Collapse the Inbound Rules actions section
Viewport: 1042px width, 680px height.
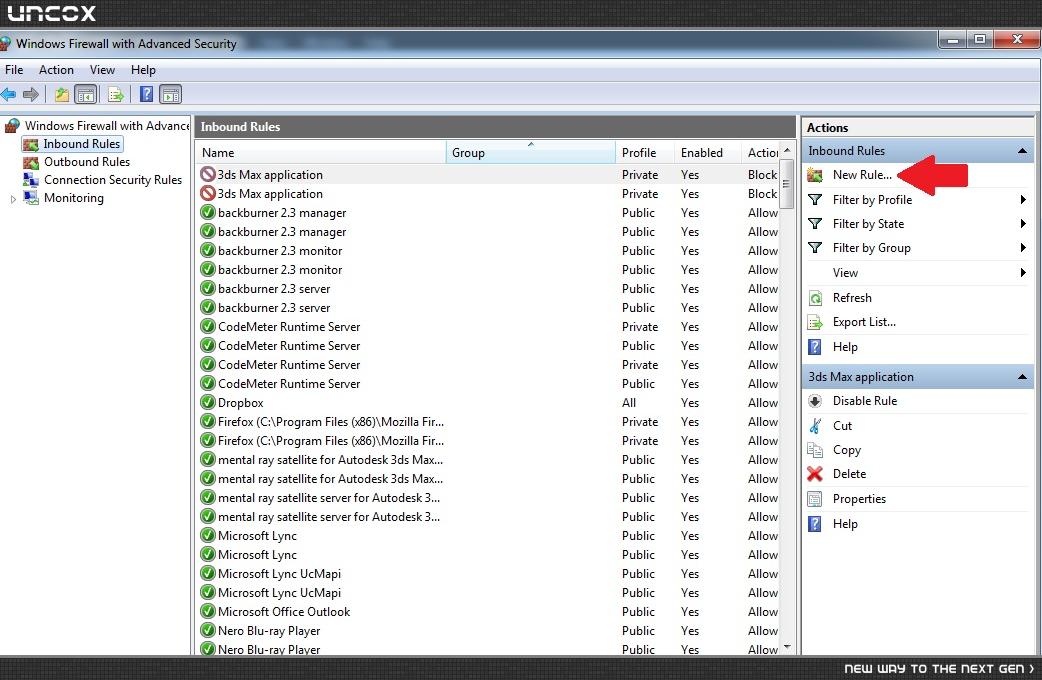point(1022,151)
